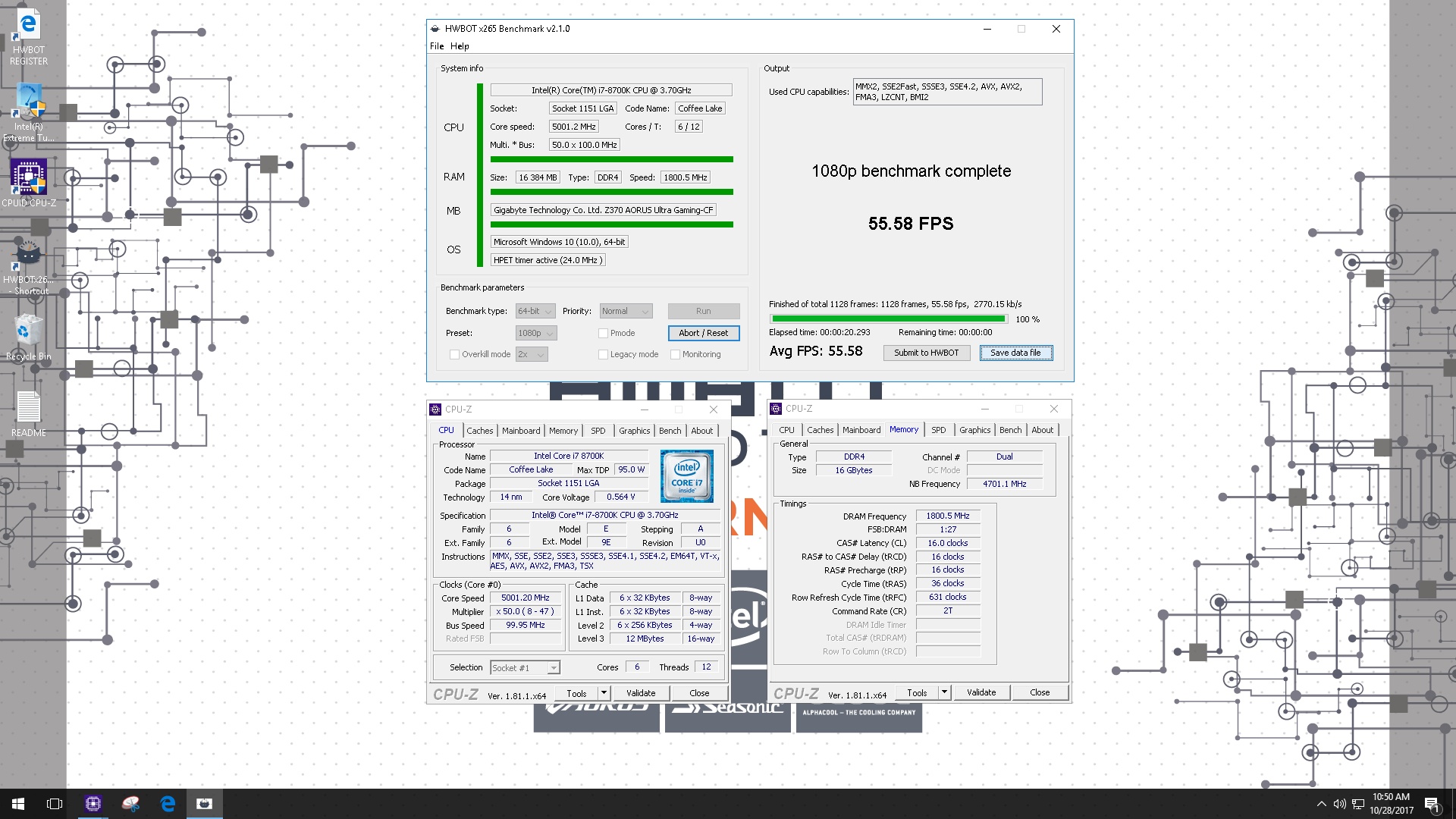Toggle the Monitoring checkbox
This screenshot has width=1456, height=819.
(675, 354)
